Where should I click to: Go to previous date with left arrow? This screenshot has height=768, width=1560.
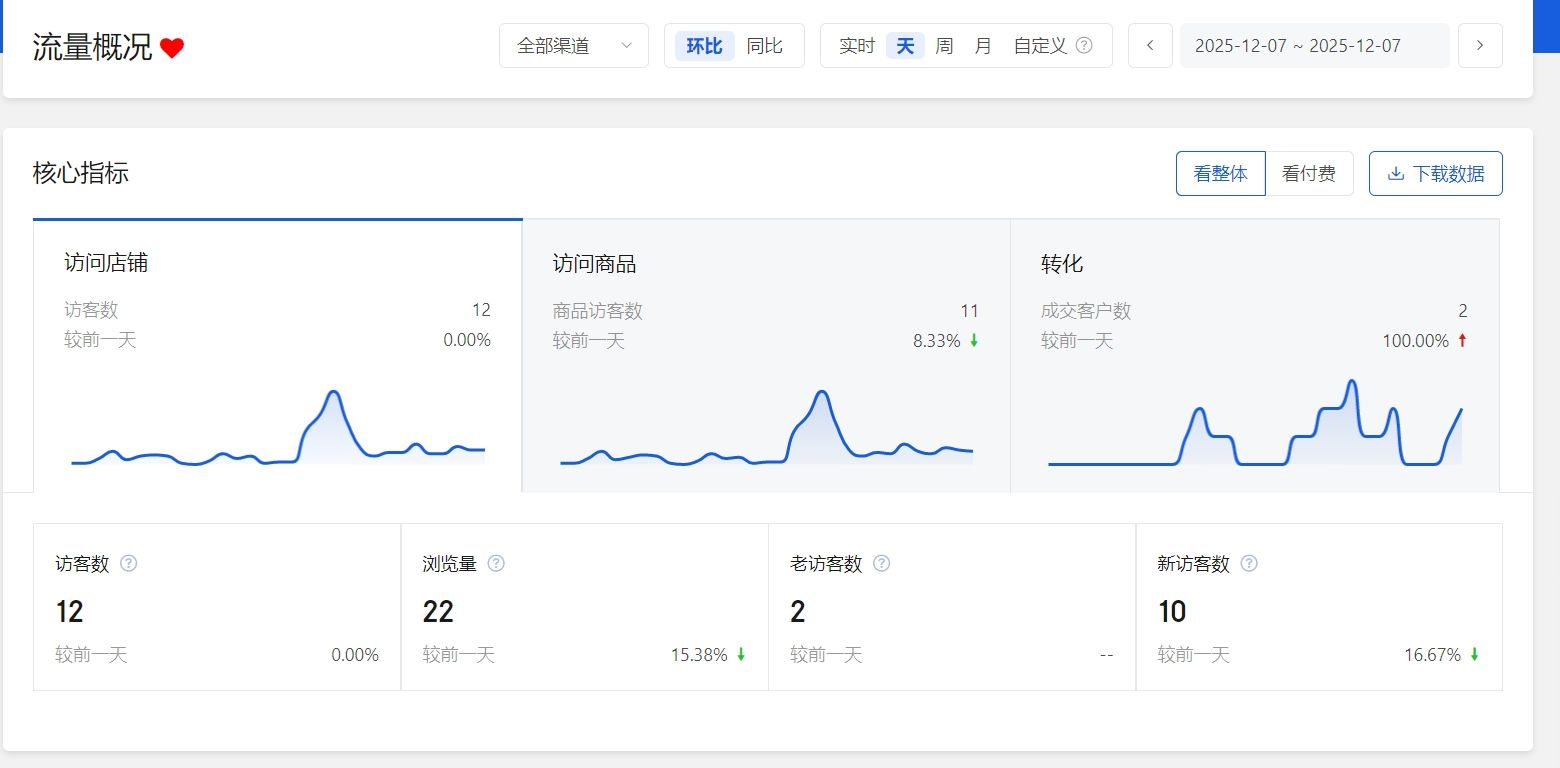[1150, 46]
